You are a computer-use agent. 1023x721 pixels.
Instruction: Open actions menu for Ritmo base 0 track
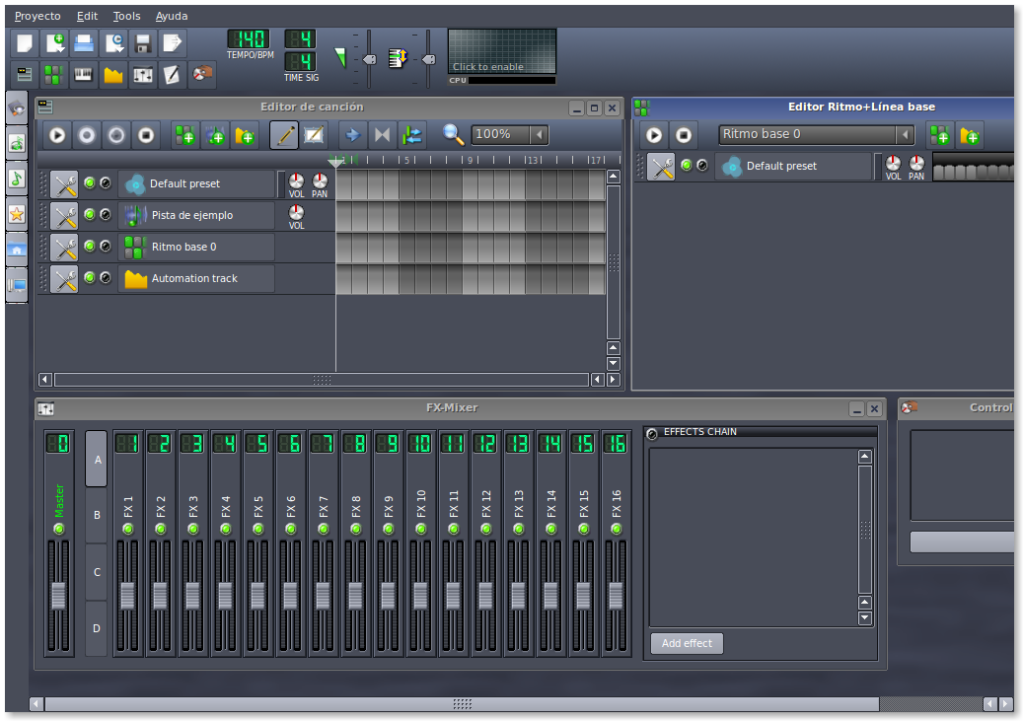(x=64, y=247)
